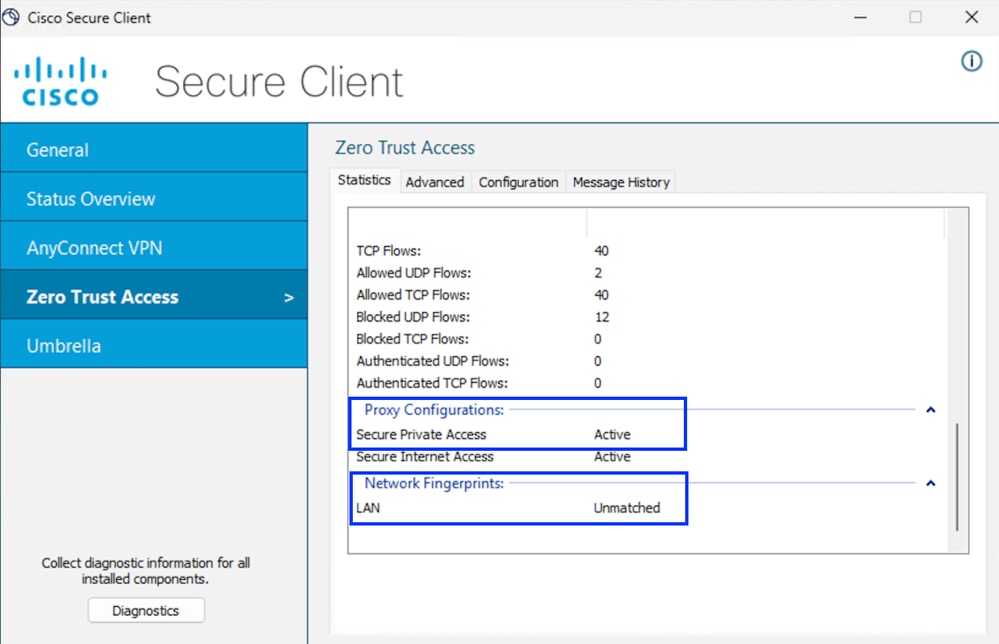Viewport: 999px width, 644px height.
Task: Select the Blocked UDP Flows label
Action: (413, 317)
